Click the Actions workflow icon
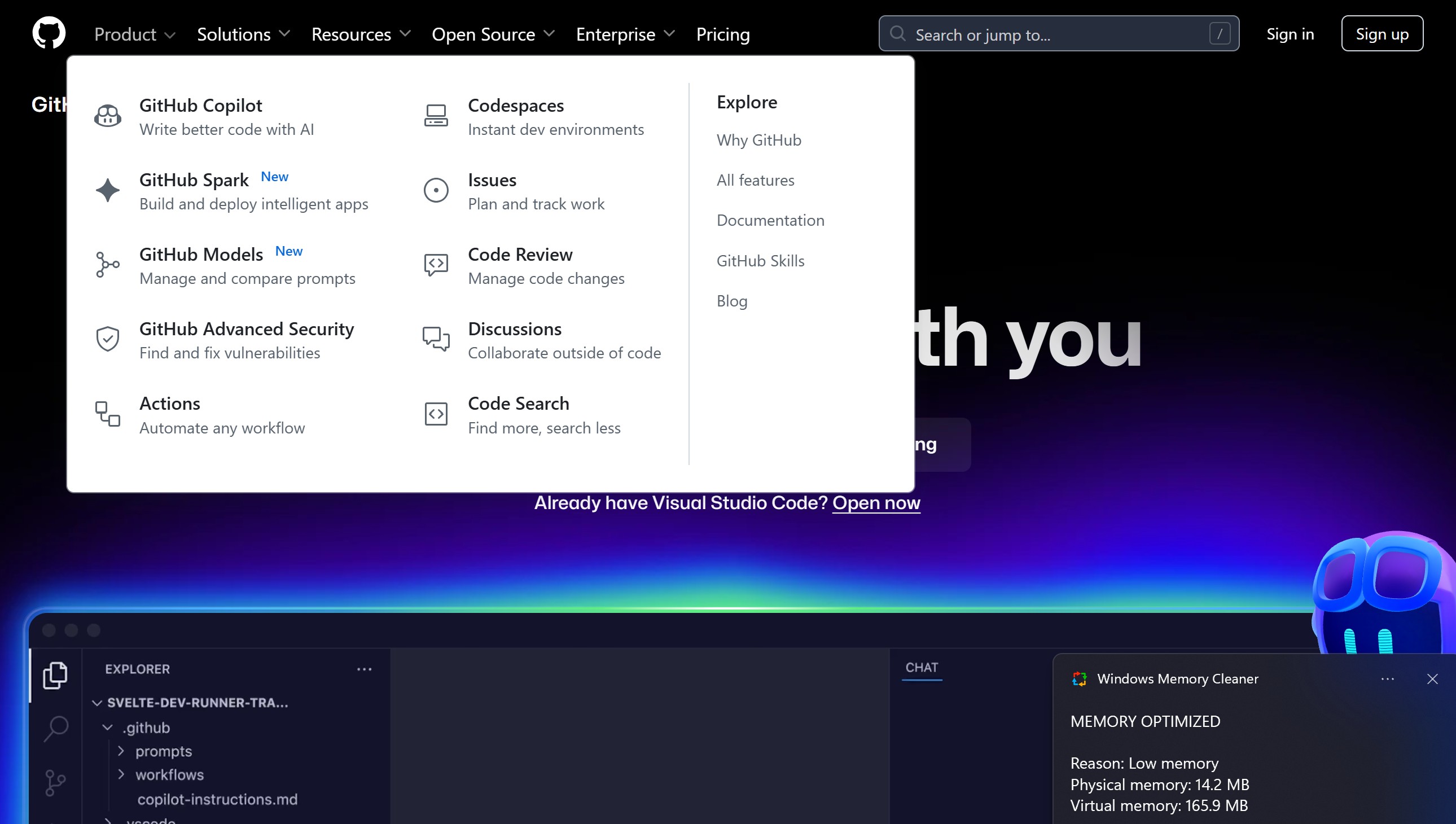The image size is (1456, 824). pos(108,414)
